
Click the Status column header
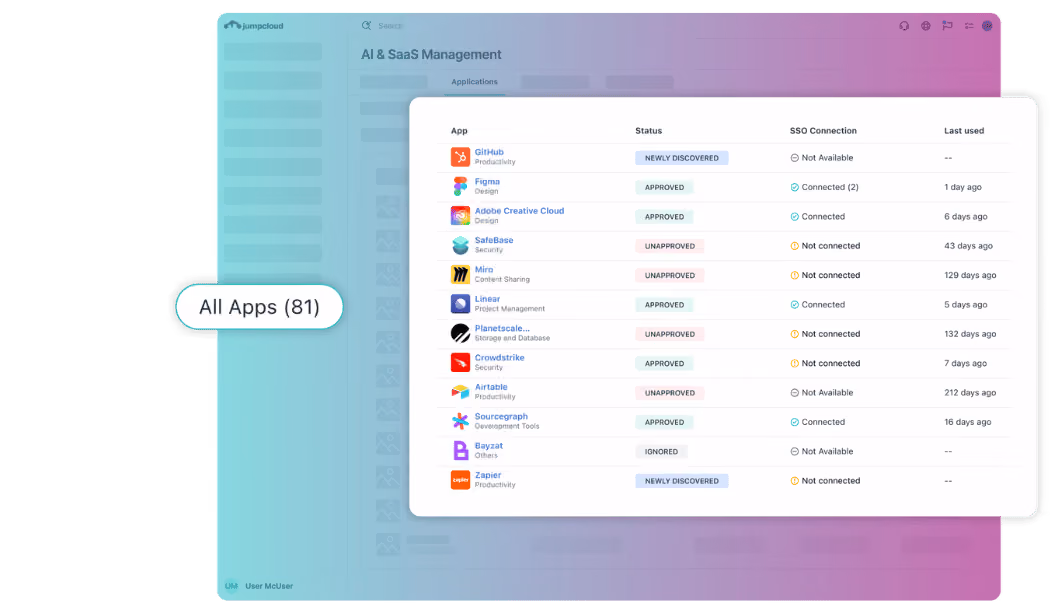tap(648, 131)
